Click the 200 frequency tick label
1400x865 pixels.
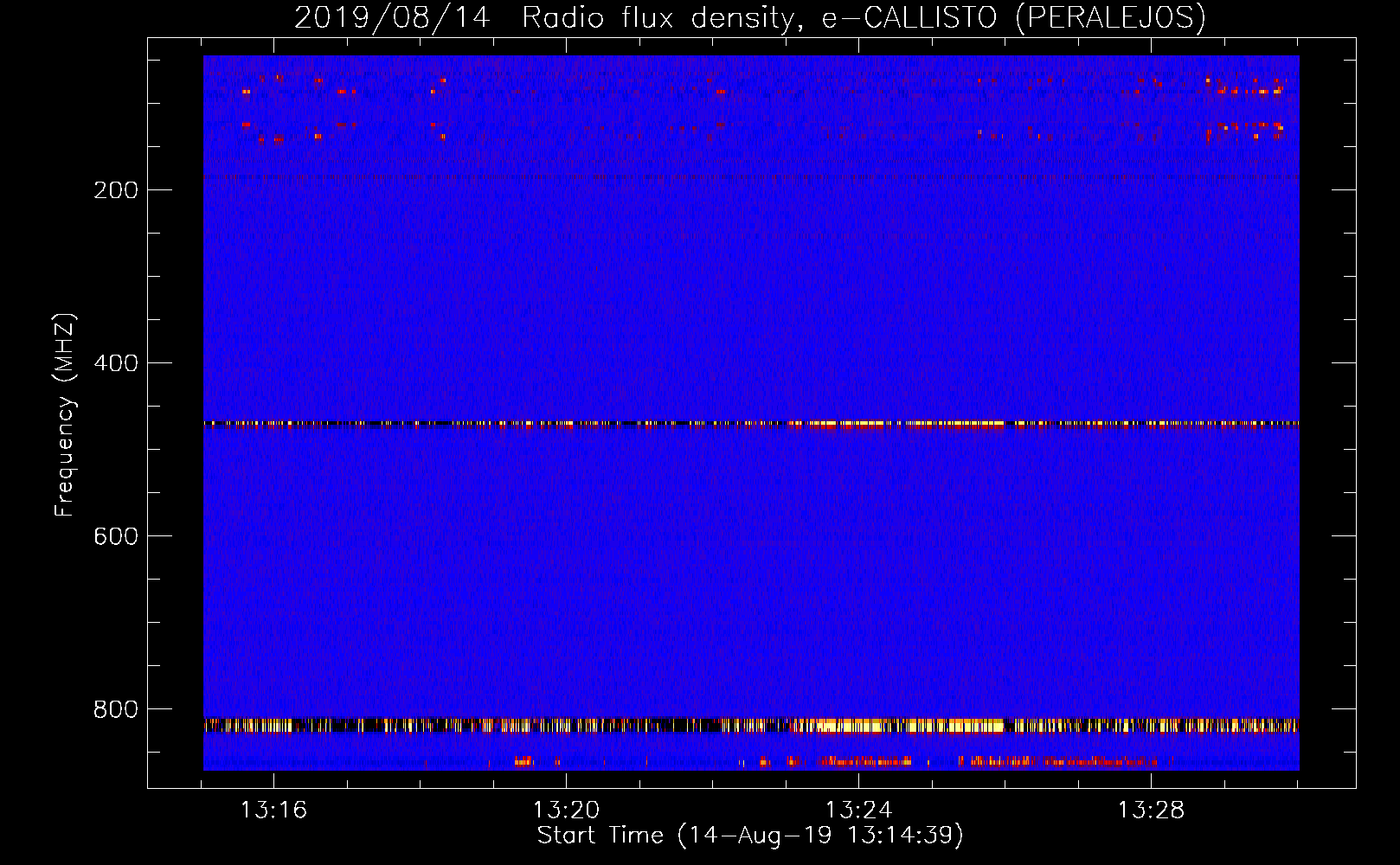click(116, 190)
